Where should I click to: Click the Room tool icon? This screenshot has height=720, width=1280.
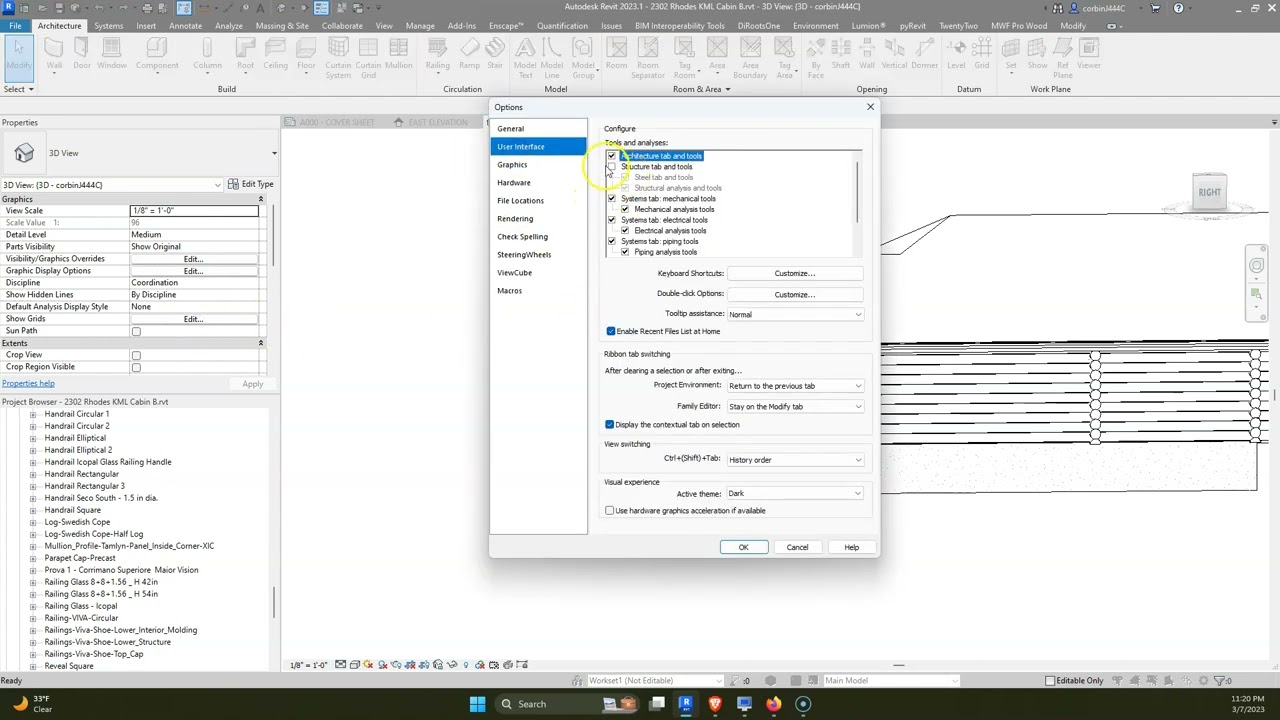616,53
